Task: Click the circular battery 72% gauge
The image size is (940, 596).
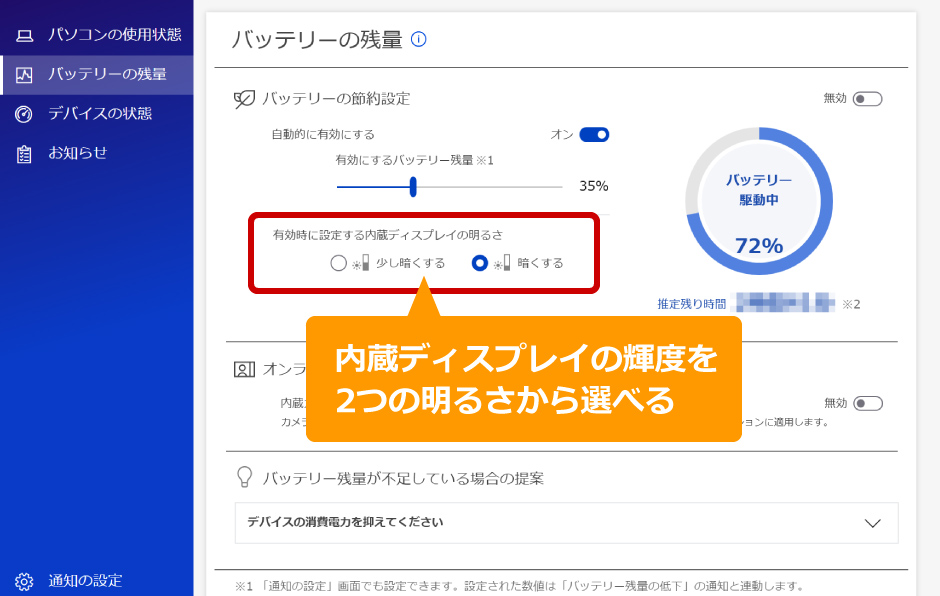Action: (758, 201)
